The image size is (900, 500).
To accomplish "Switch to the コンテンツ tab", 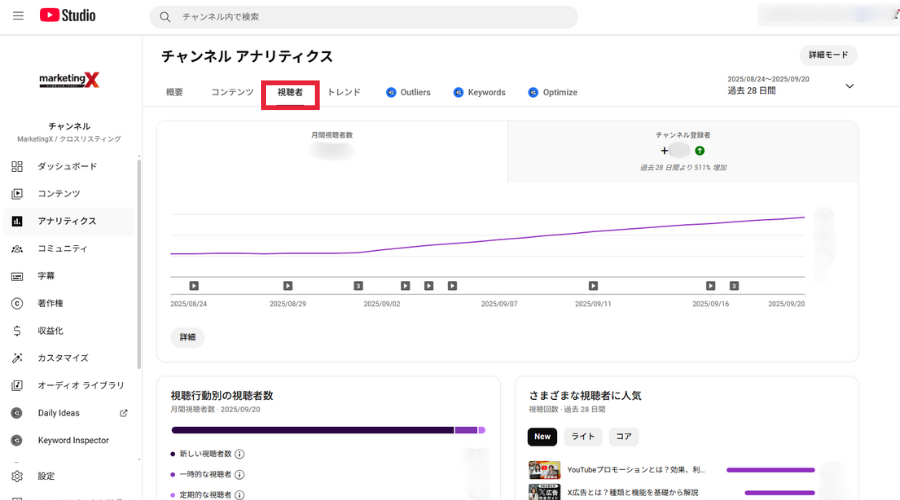I will coord(232,92).
